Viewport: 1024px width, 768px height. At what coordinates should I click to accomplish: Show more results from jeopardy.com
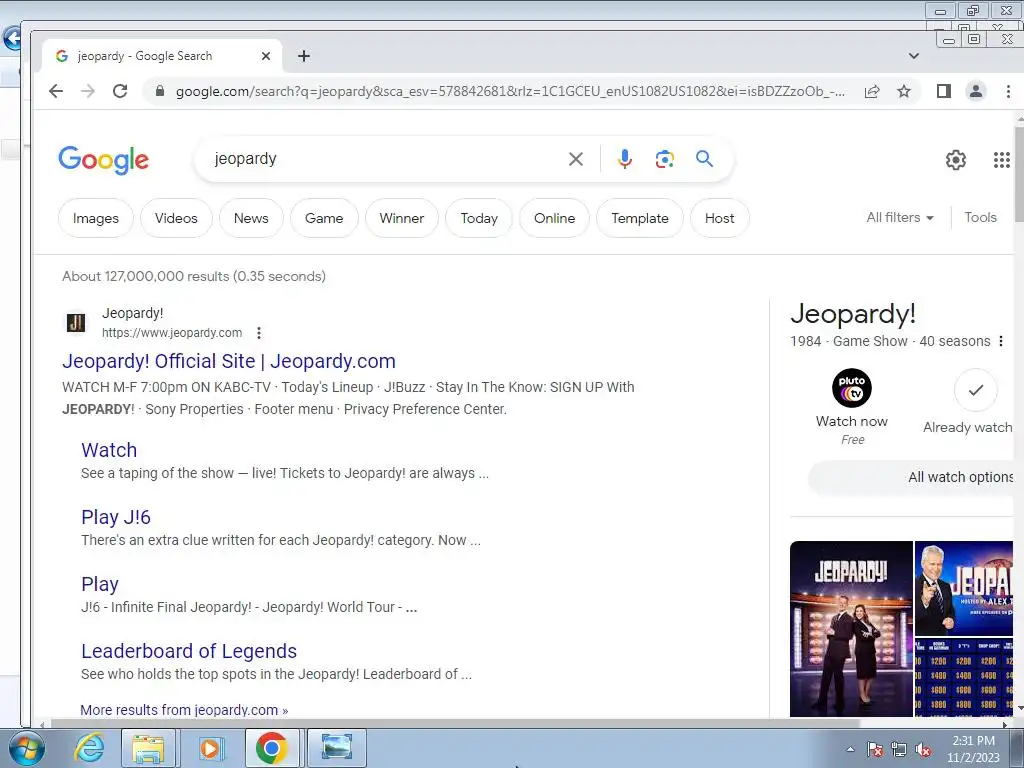coord(184,710)
